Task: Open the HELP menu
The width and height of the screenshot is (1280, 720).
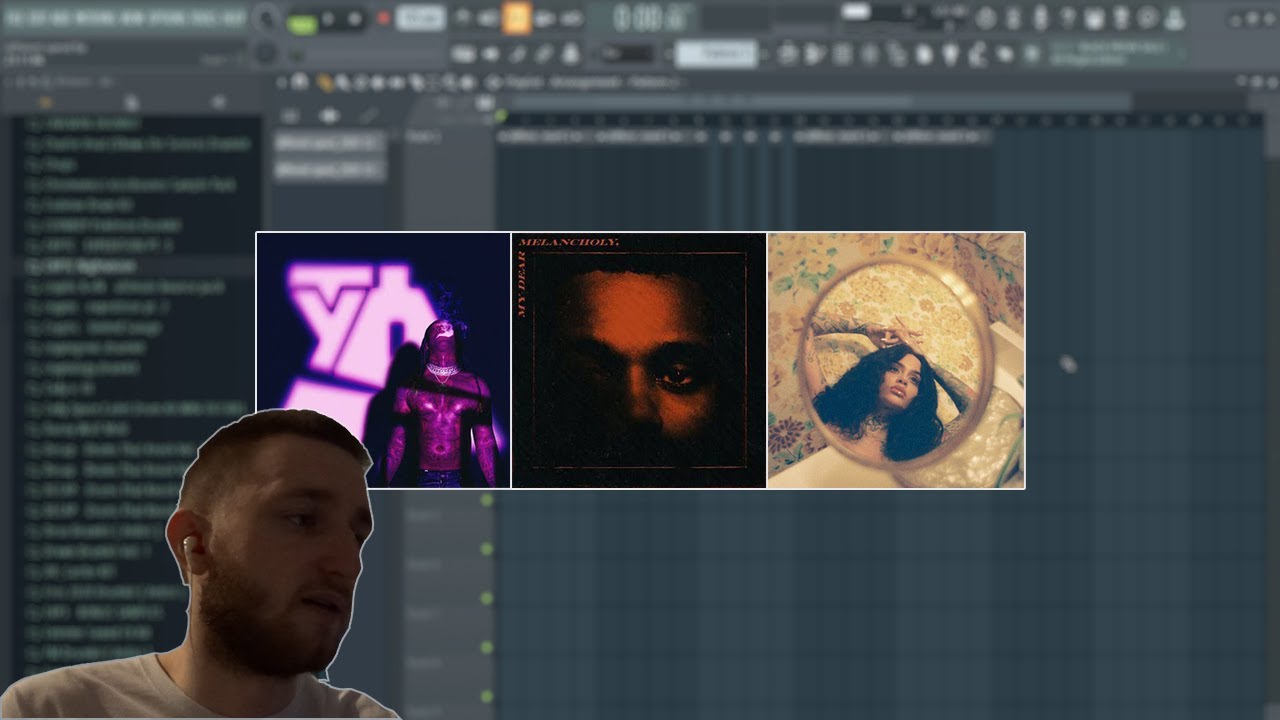Action: (234, 19)
